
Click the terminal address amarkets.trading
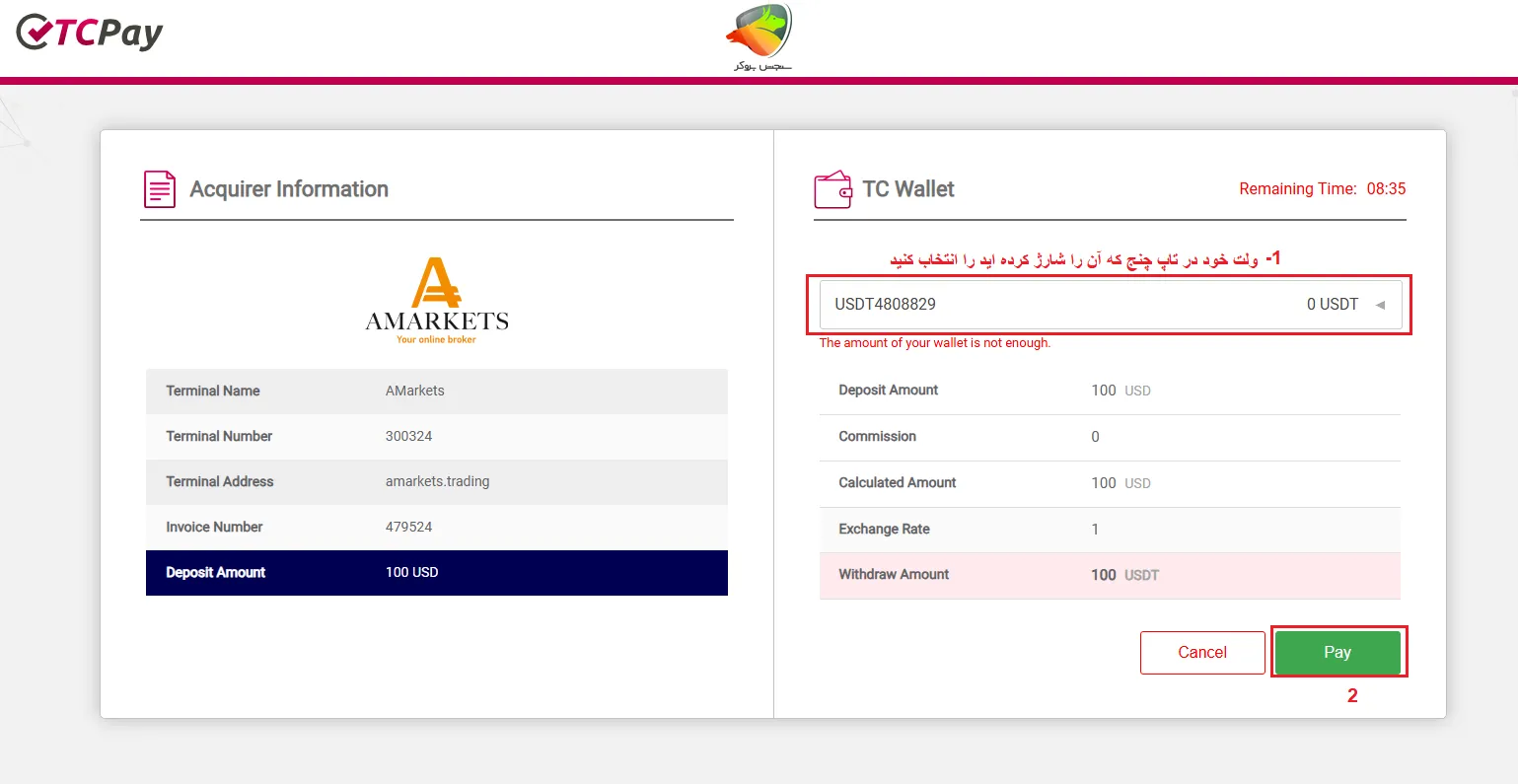437,481
